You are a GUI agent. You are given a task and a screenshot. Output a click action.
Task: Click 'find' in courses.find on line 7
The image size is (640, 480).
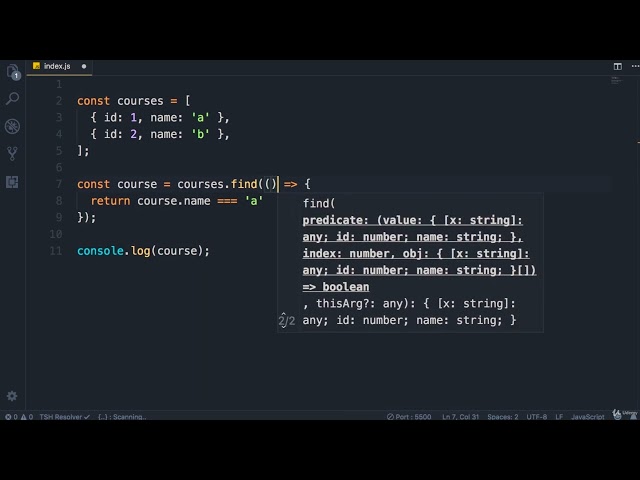tap(244, 184)
